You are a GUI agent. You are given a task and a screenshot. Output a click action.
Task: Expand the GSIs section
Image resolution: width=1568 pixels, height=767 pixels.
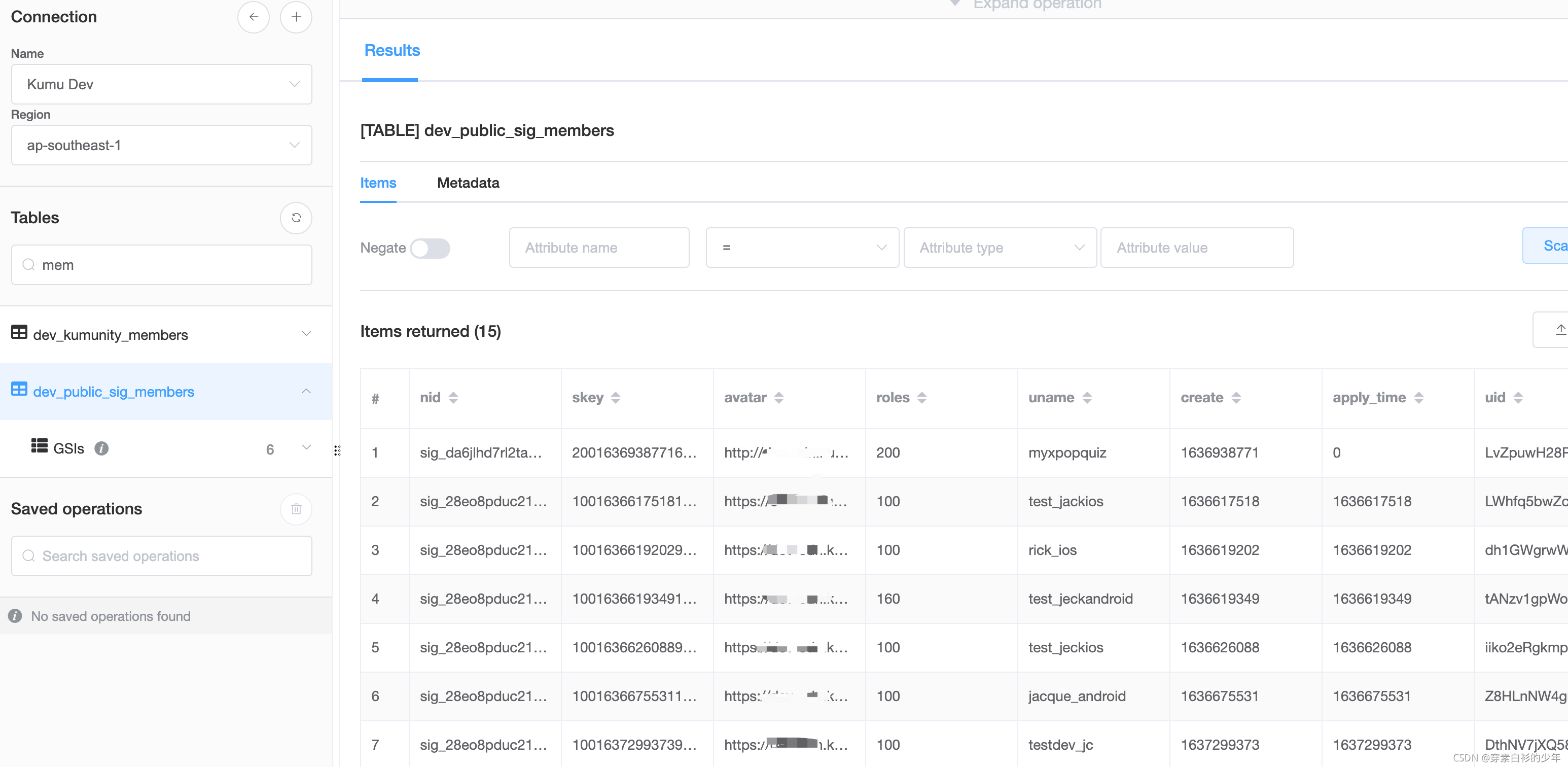pyautogui.click(x=306, y=448)
